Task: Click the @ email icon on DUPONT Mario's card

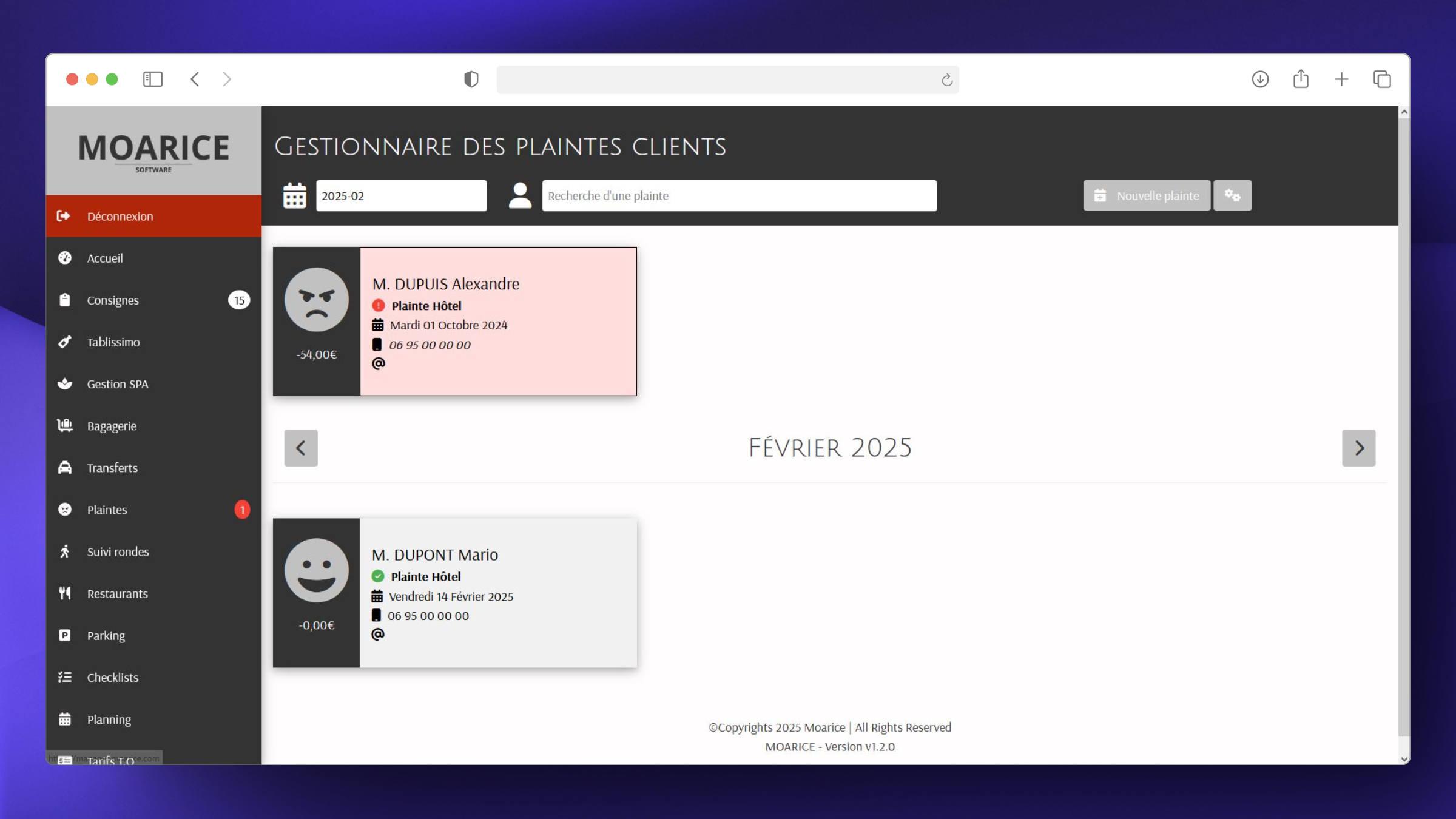Action: click(378, 633)
